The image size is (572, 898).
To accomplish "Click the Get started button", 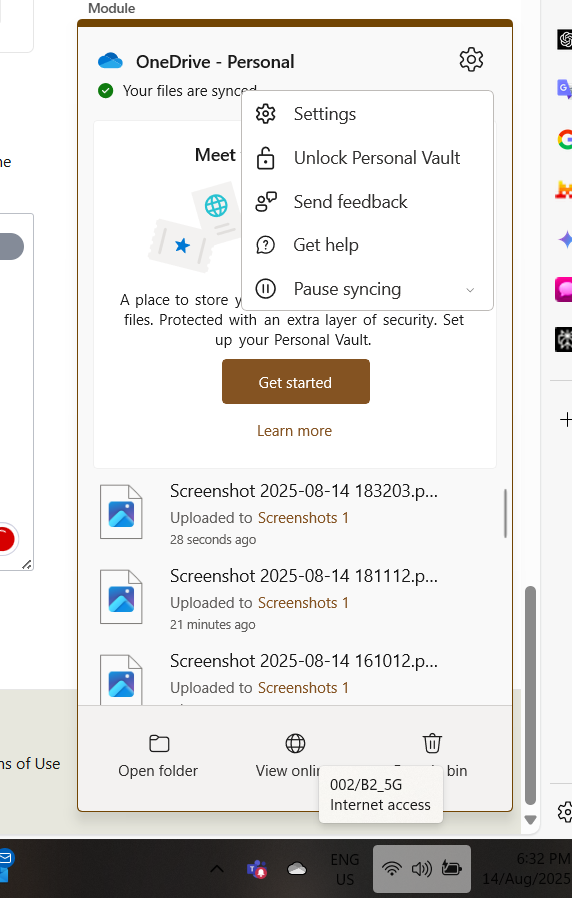I will point(295,382).
